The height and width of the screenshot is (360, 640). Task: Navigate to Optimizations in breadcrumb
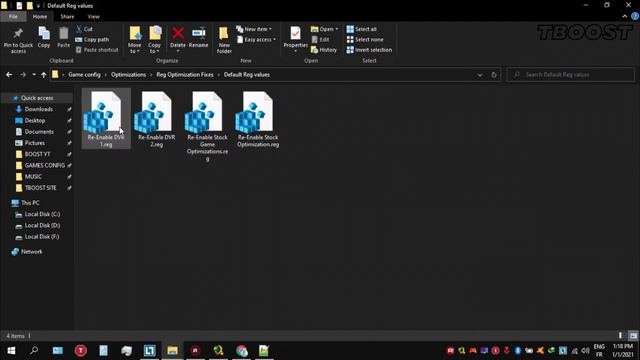click(x=128, y=75)
